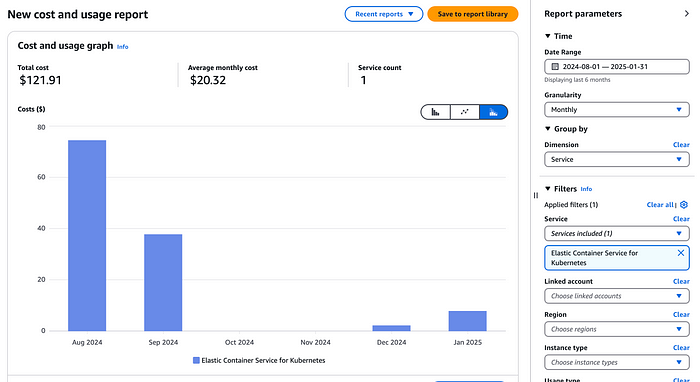Toggle the Elastic Container Service legend swatch
700x382 pixels.
(196, 361)
